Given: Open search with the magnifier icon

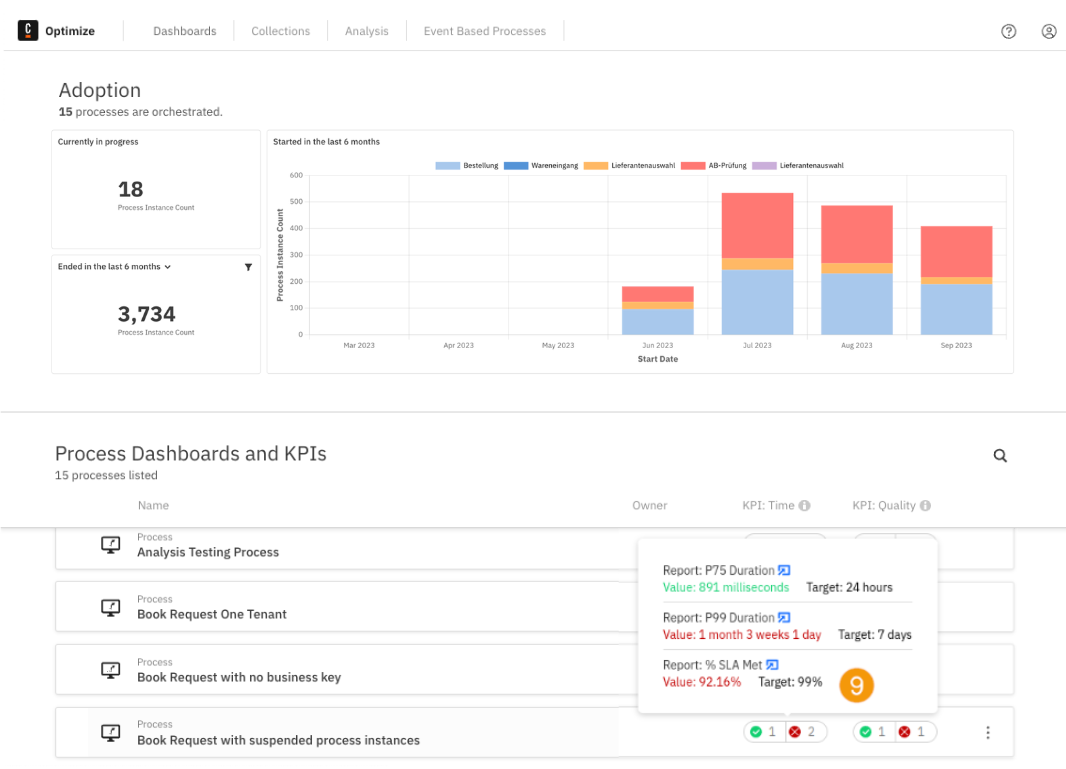Looking at the screenshot, I should [1000, 455].
